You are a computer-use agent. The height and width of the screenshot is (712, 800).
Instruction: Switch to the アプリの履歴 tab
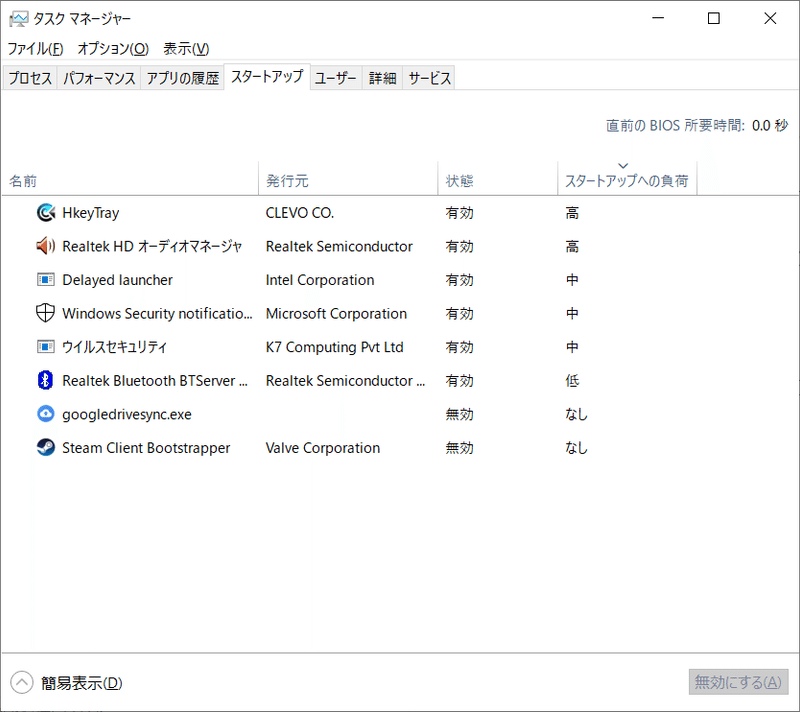pos(183,78)
